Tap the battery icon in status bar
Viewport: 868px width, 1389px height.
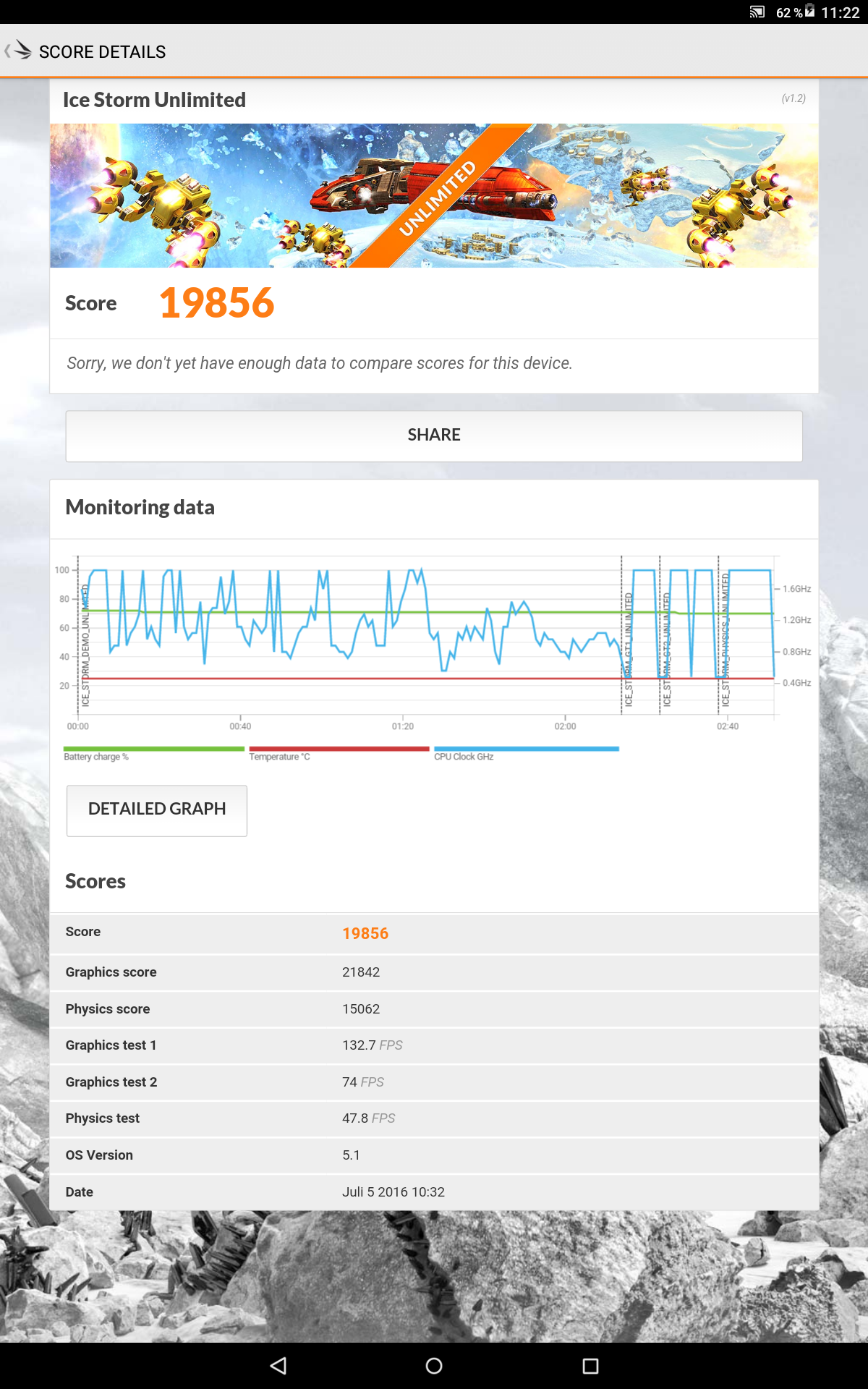click(809, 11)
